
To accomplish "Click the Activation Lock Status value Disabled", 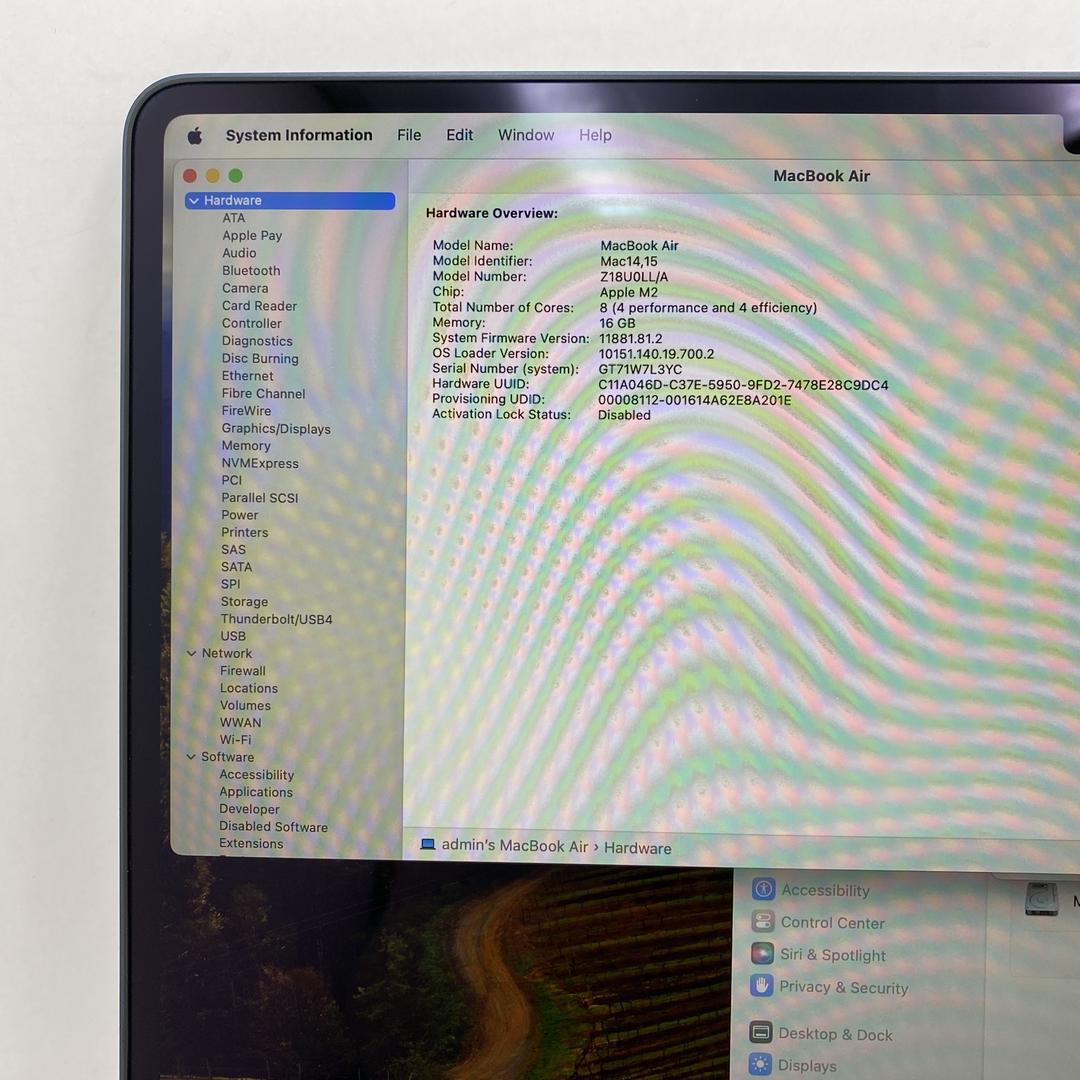I will (624, 415).
